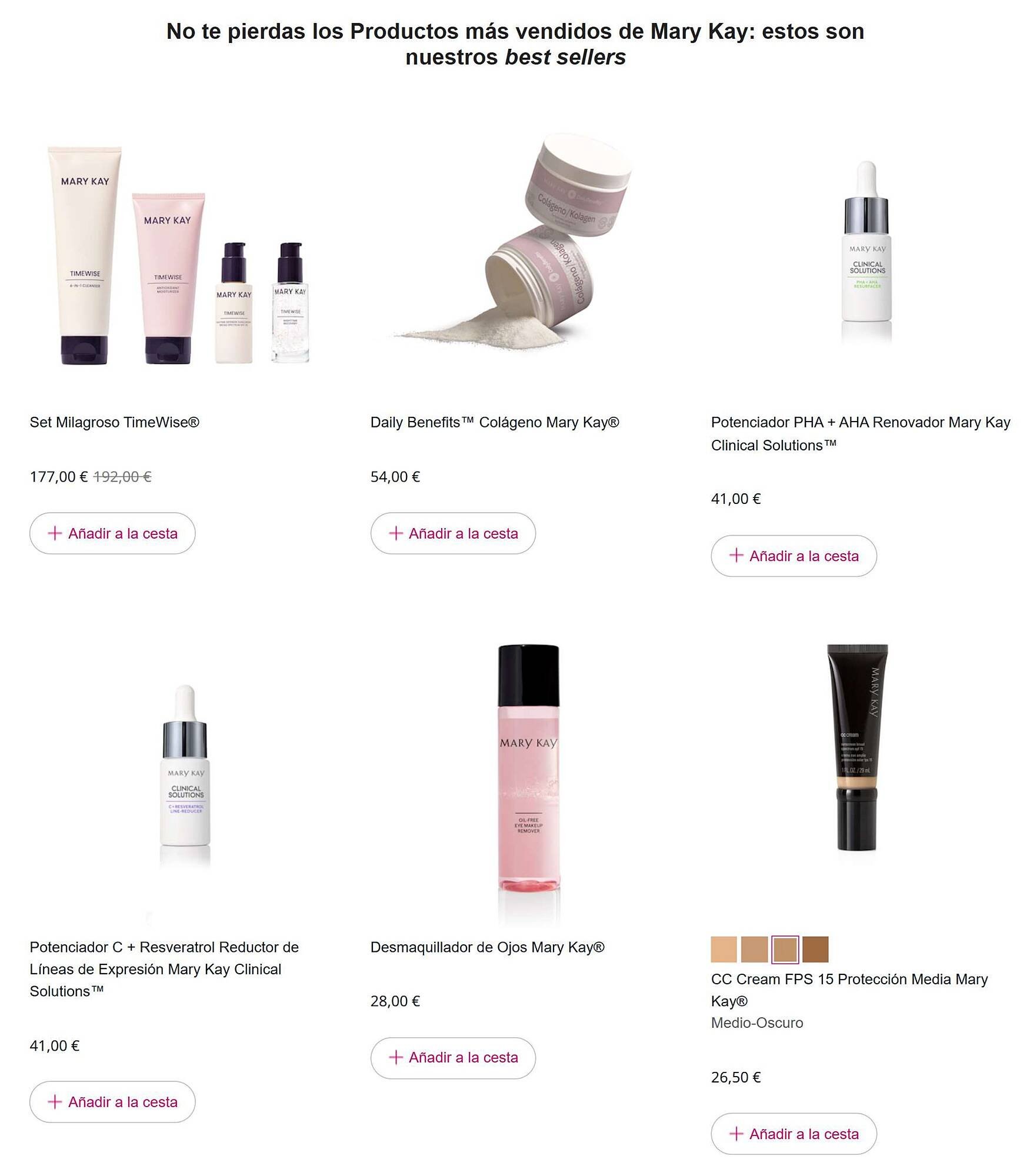
Task: Add Daily Benefits Colágeno to basket
Action: click(x=453, y=533)
